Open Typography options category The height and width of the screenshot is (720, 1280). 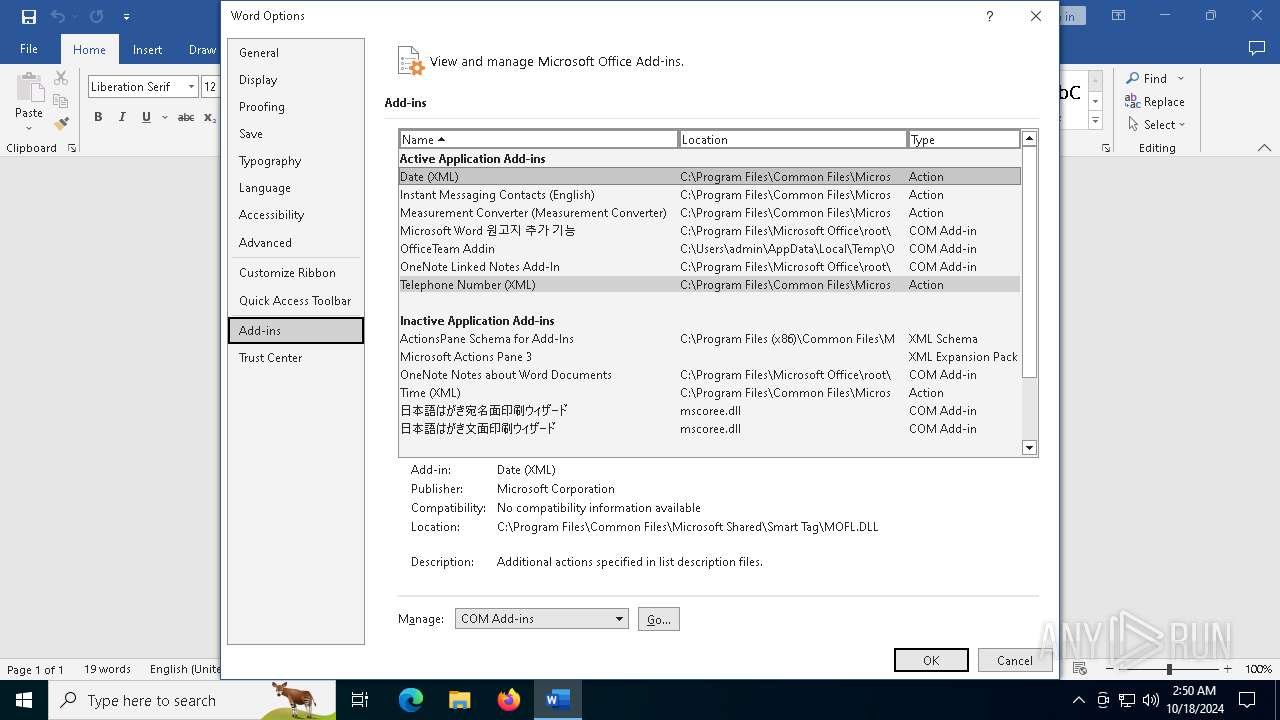[x=296, y=161]
